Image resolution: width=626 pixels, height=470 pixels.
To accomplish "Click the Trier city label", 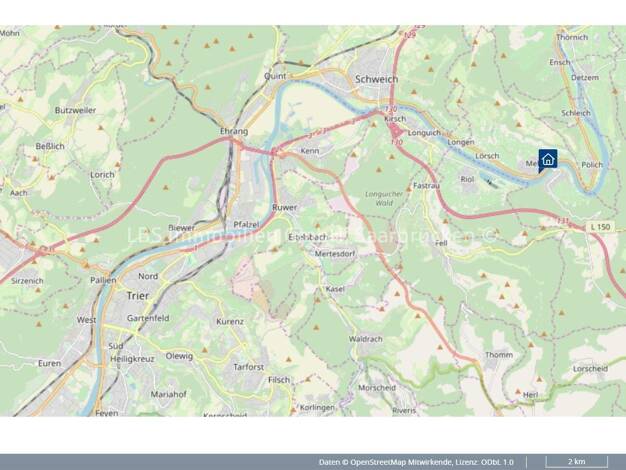I will [x=137, y=296].
